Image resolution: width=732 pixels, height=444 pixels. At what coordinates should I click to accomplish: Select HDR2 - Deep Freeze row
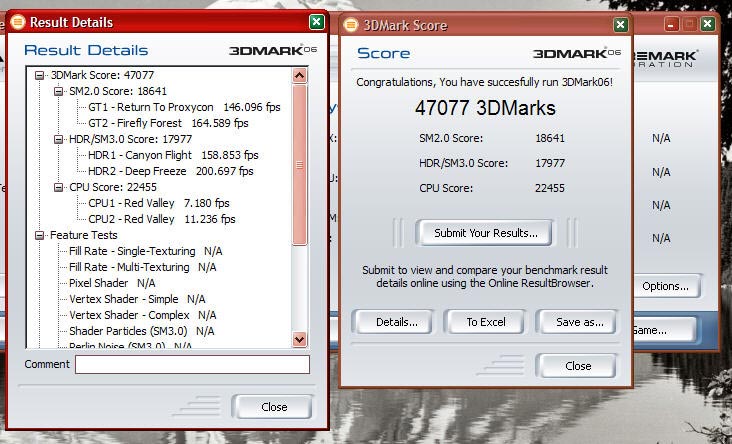point(170,171)
